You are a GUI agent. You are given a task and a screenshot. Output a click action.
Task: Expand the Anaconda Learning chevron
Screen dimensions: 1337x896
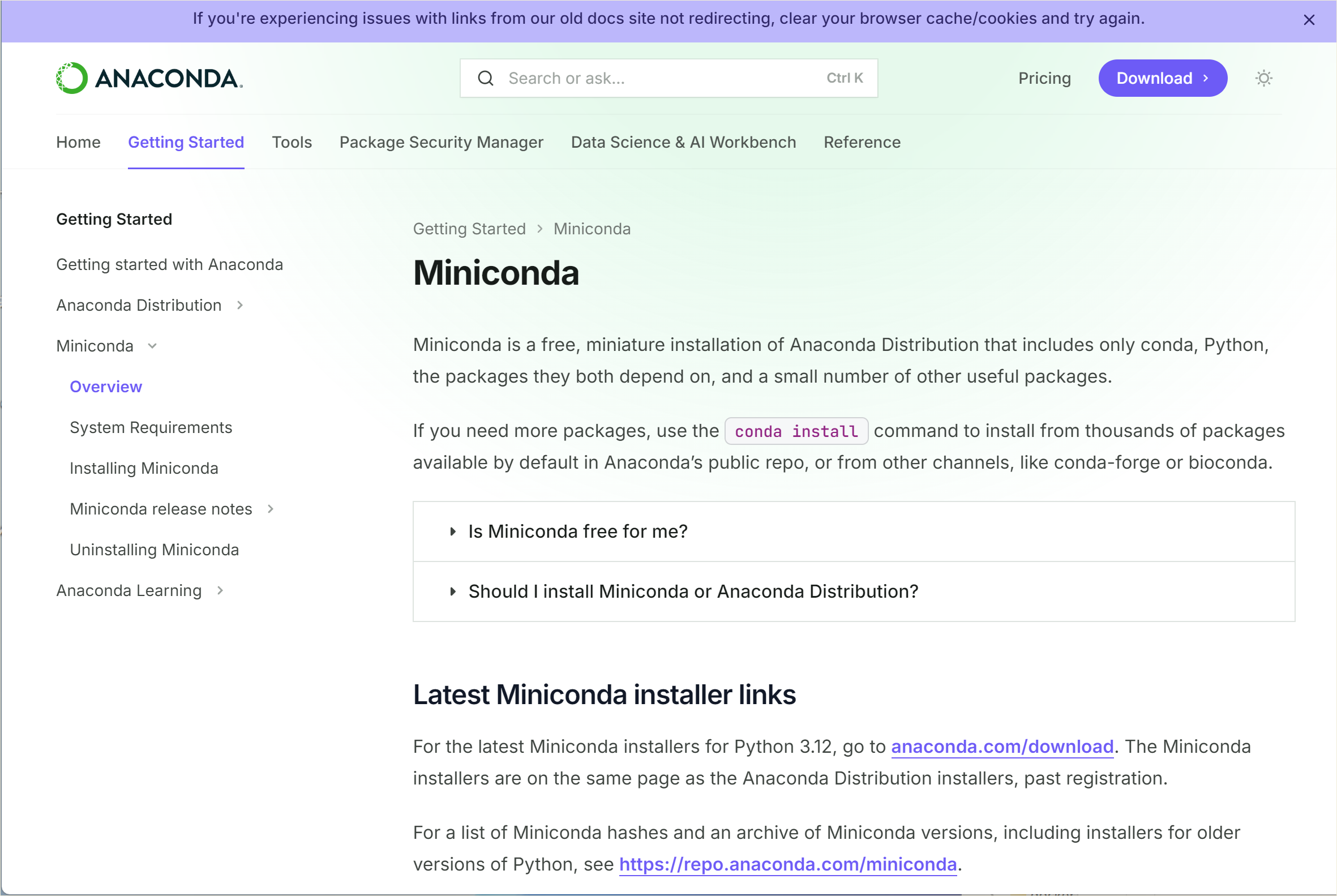tap(220, 591)
